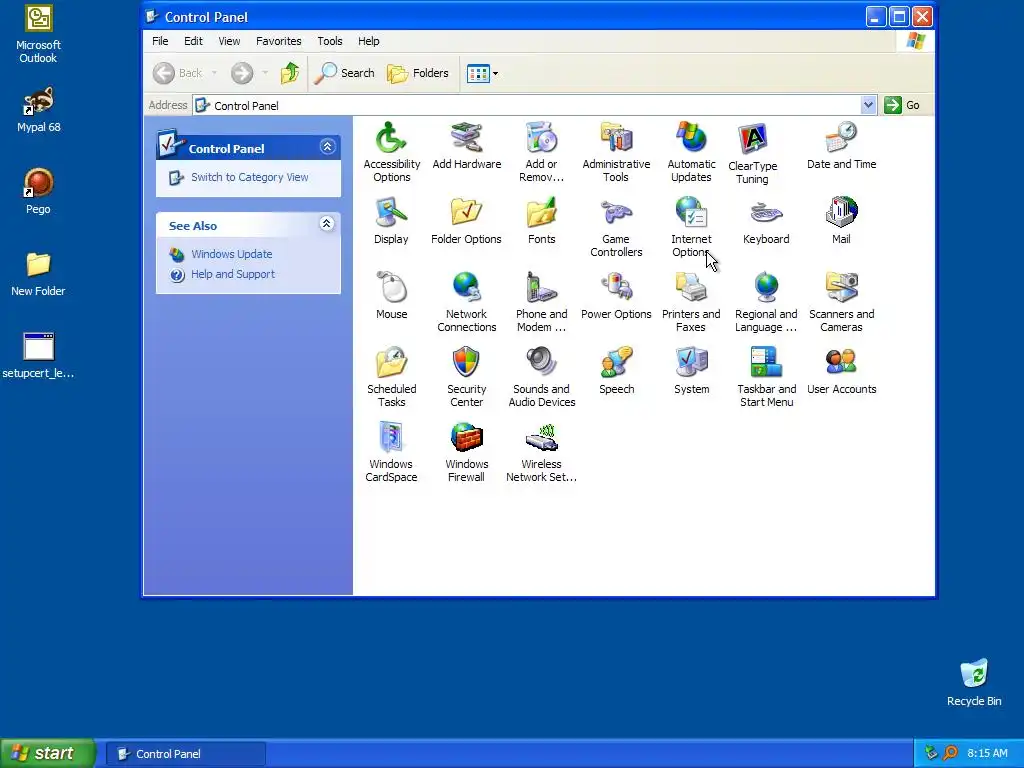Open the Power Options icon

(616, 296)
